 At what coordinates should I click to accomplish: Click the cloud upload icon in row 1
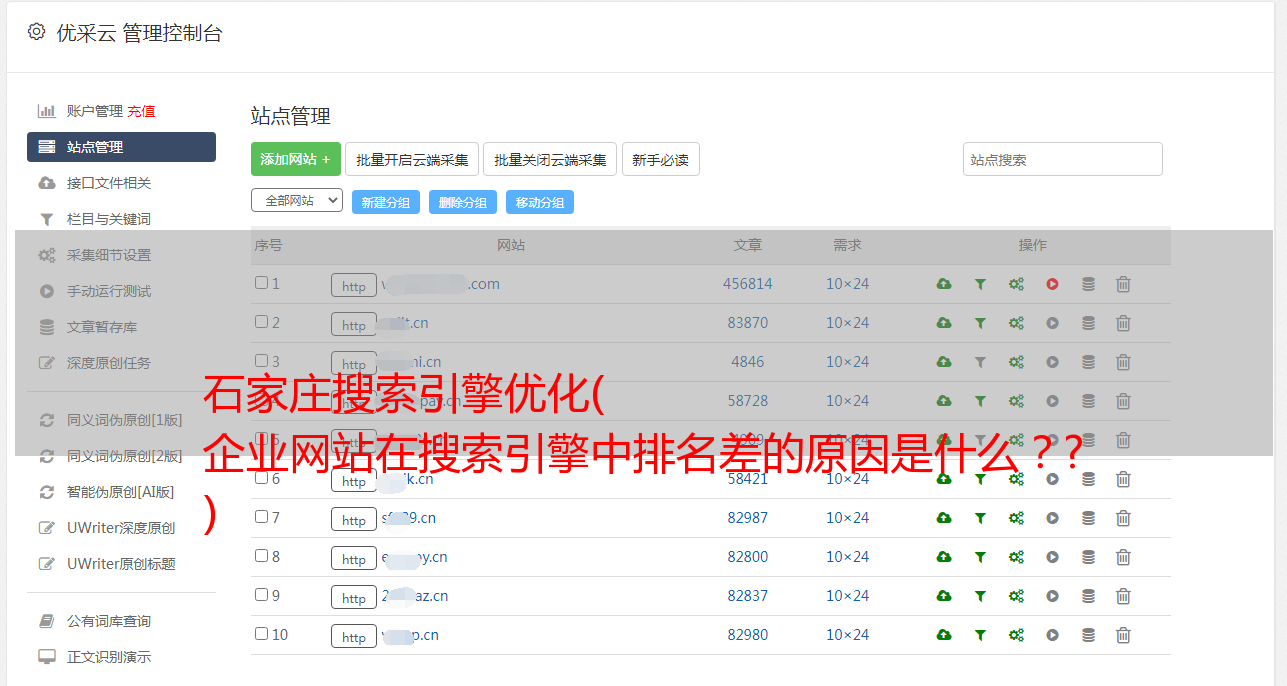(x=944, y=284)
